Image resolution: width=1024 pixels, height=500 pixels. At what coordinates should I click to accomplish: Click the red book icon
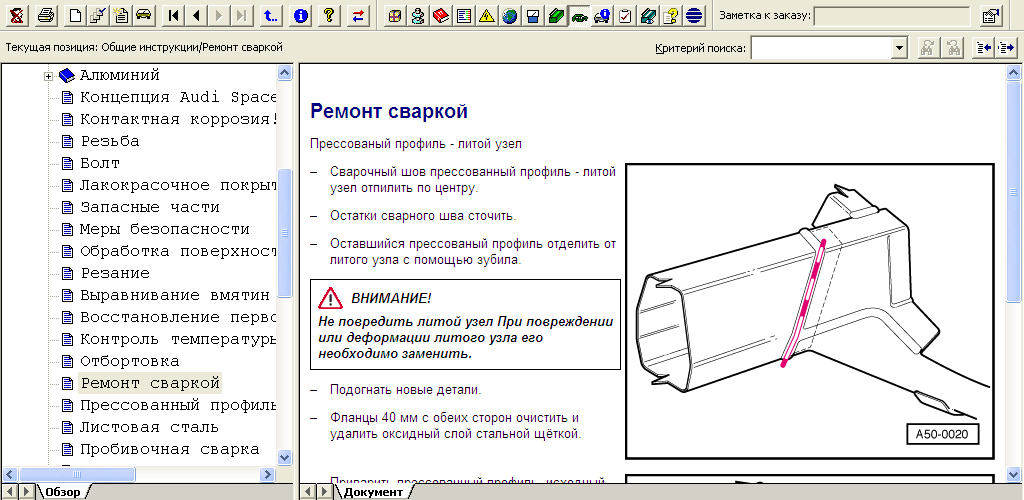click(441, 15)
